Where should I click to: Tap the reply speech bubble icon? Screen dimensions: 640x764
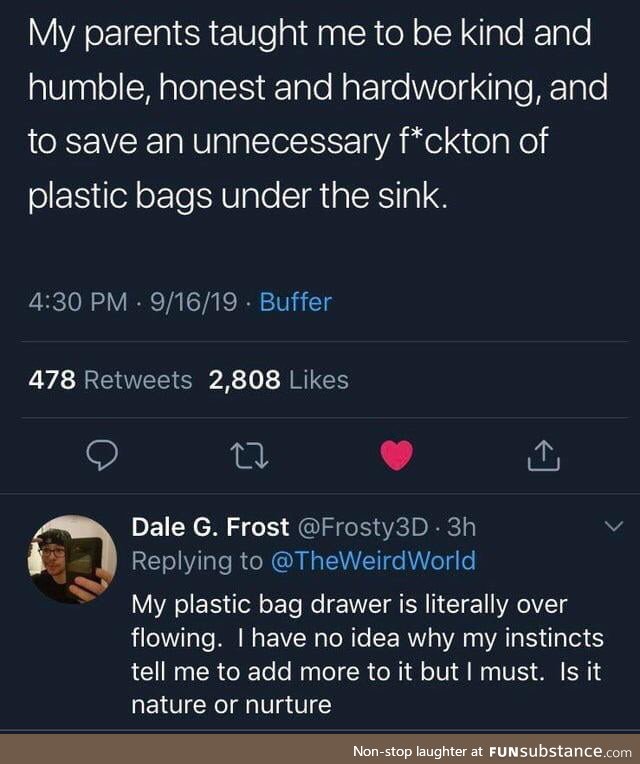(x=102, y=456)
